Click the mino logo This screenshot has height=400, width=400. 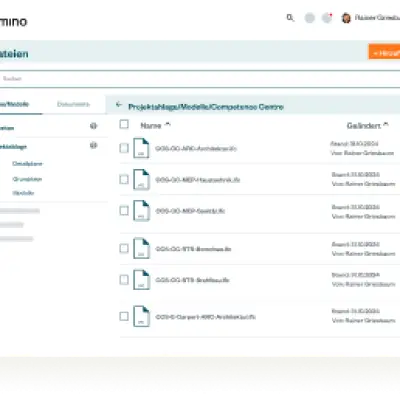pyautogui.click(x=13, y=22)
